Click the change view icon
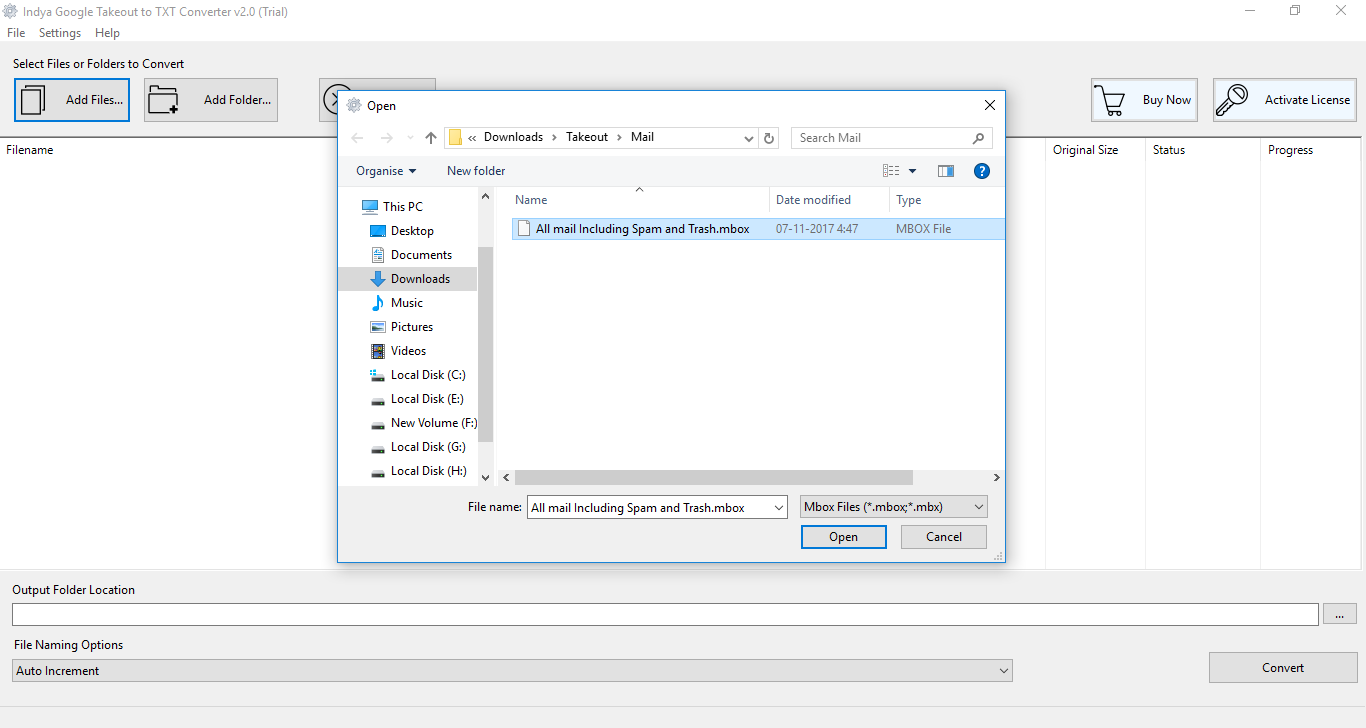This screenshot has height=728, width=1366. click(891, 171)
